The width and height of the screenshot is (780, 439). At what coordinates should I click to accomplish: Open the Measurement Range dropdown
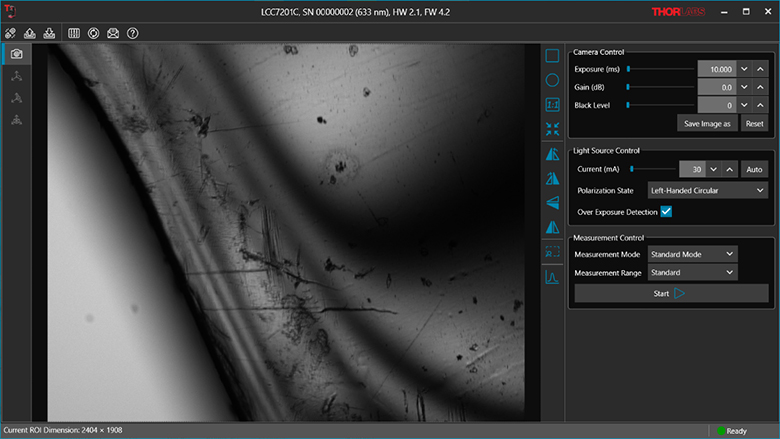click(692, 272)
